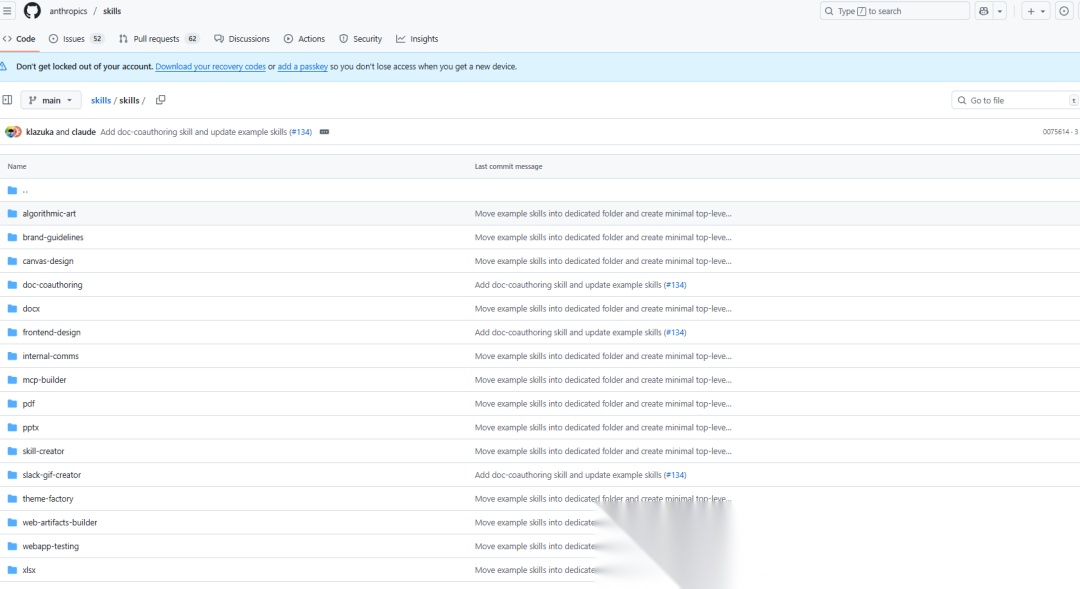
Task: Open commit message for pdf row
Action: tap(603, 404)
